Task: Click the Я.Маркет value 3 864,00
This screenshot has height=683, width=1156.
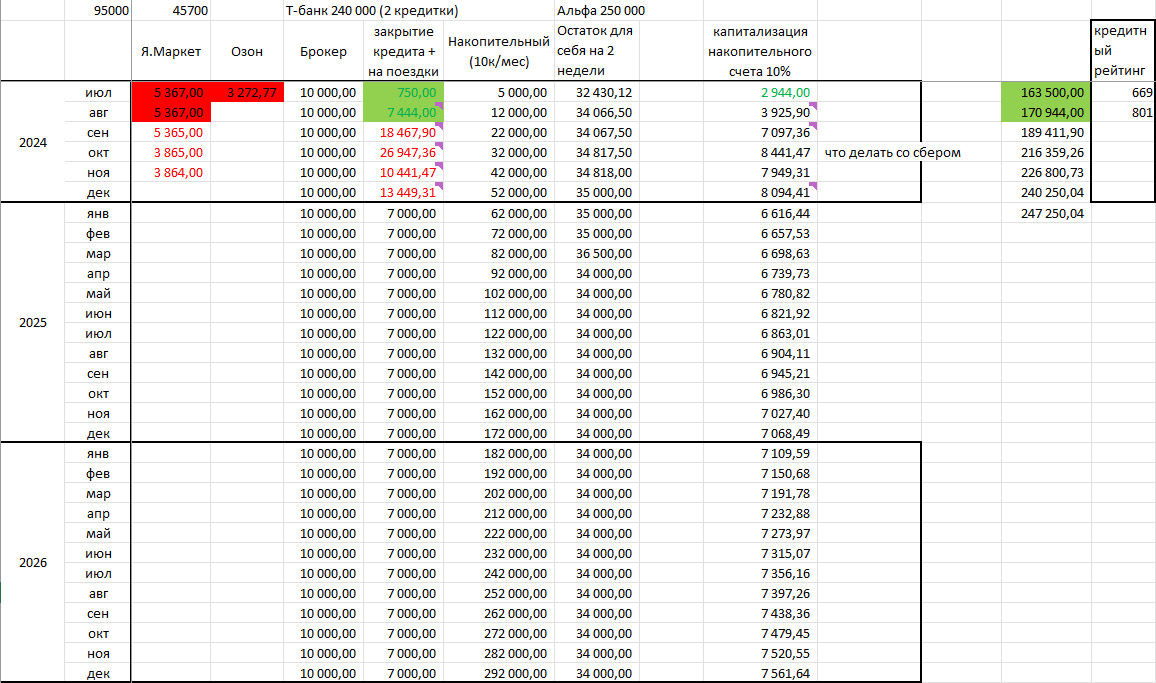Action: pos(171,173)
